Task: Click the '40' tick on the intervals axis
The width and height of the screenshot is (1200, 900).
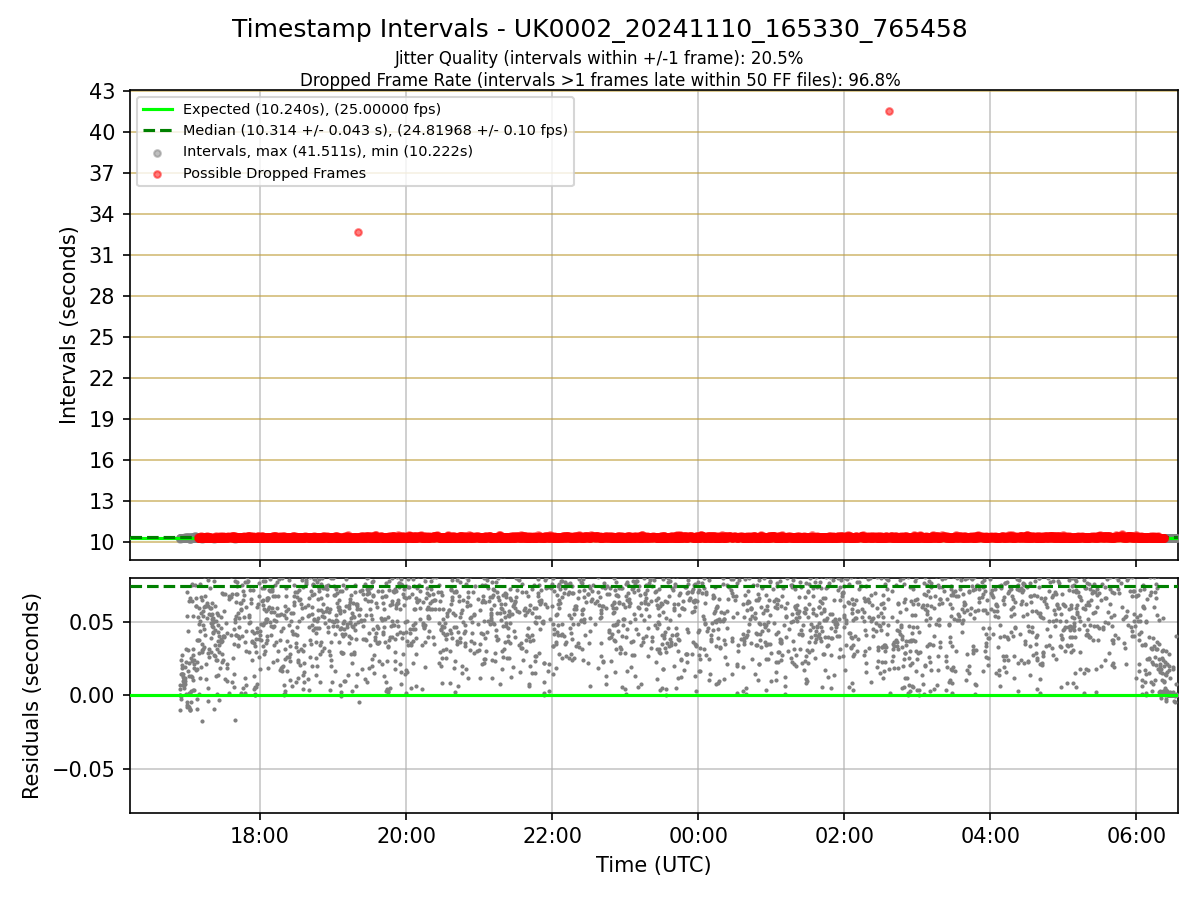Action: click(x=104, y=132)
